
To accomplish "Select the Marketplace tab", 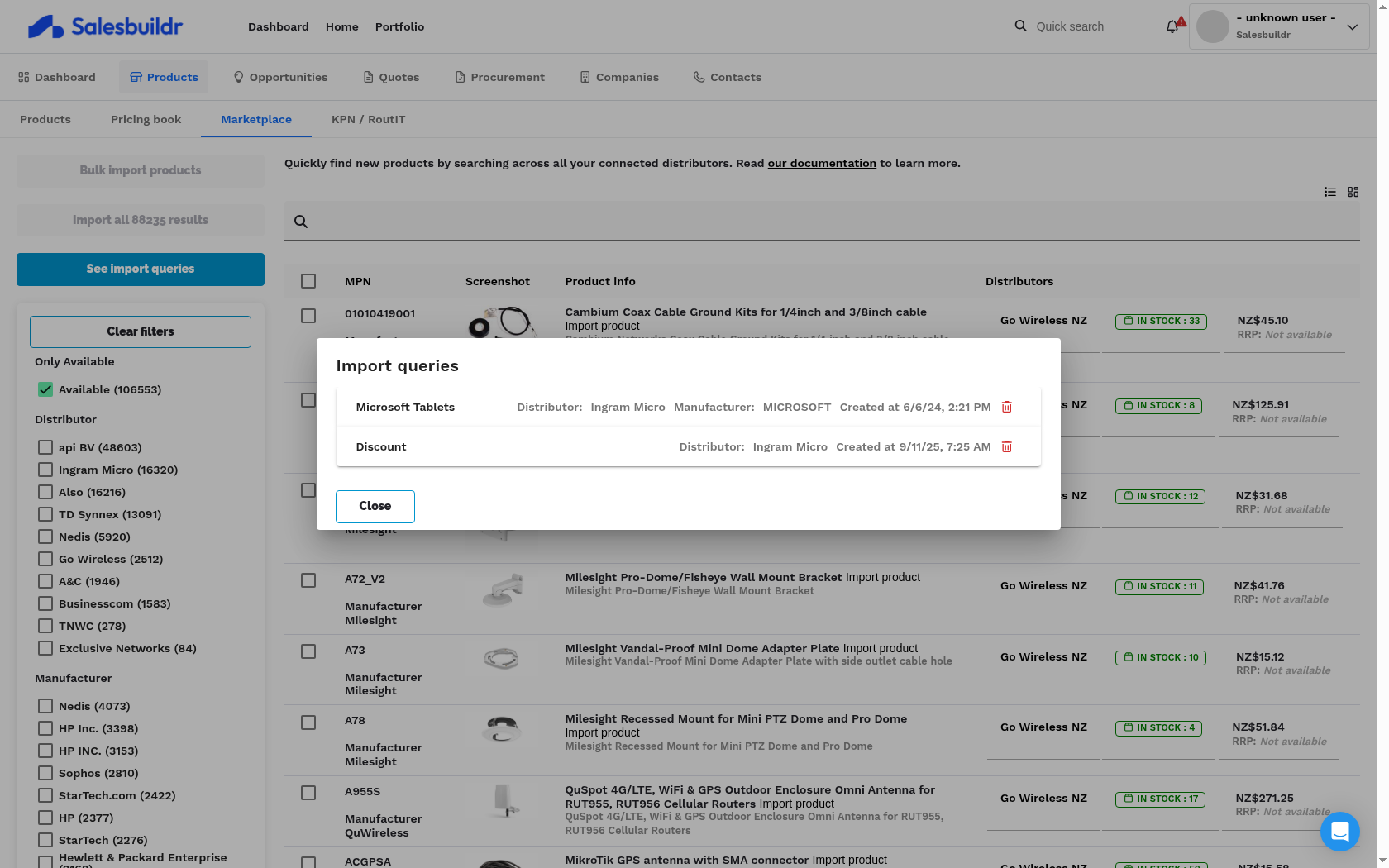I will (256, 119).
